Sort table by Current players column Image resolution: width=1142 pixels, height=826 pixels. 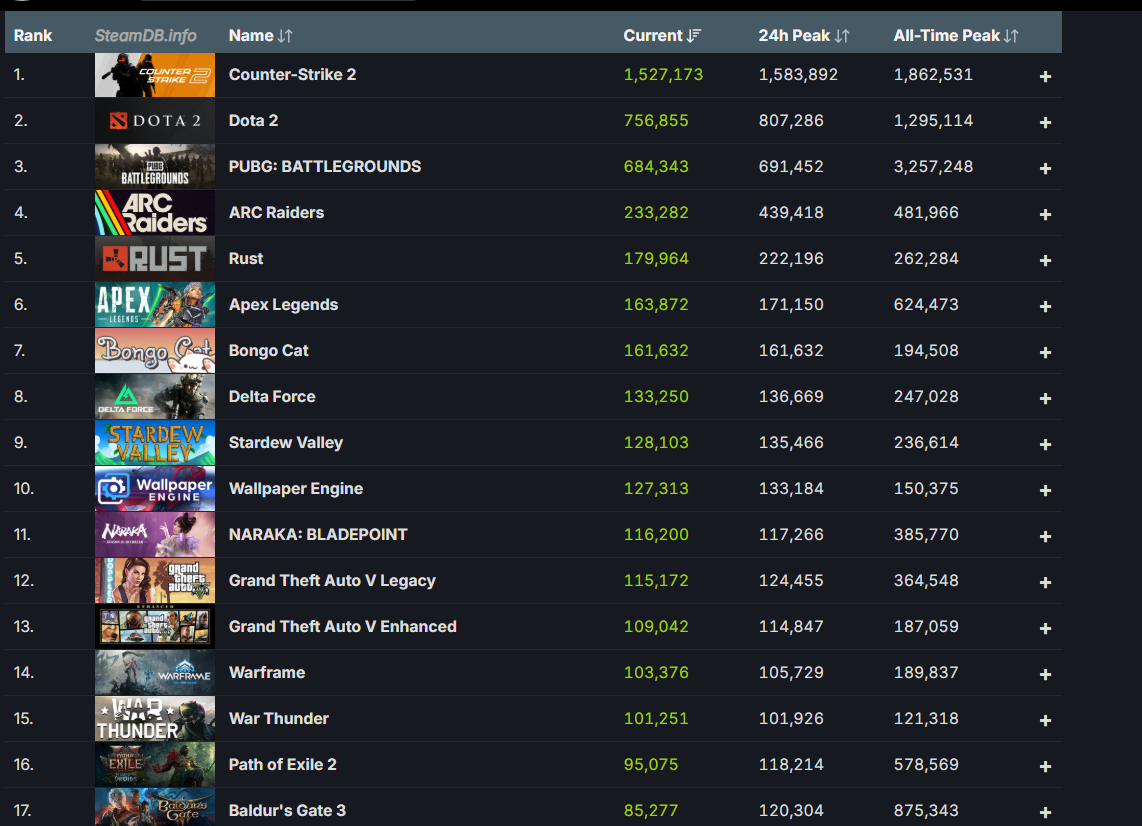pos(661,36)
